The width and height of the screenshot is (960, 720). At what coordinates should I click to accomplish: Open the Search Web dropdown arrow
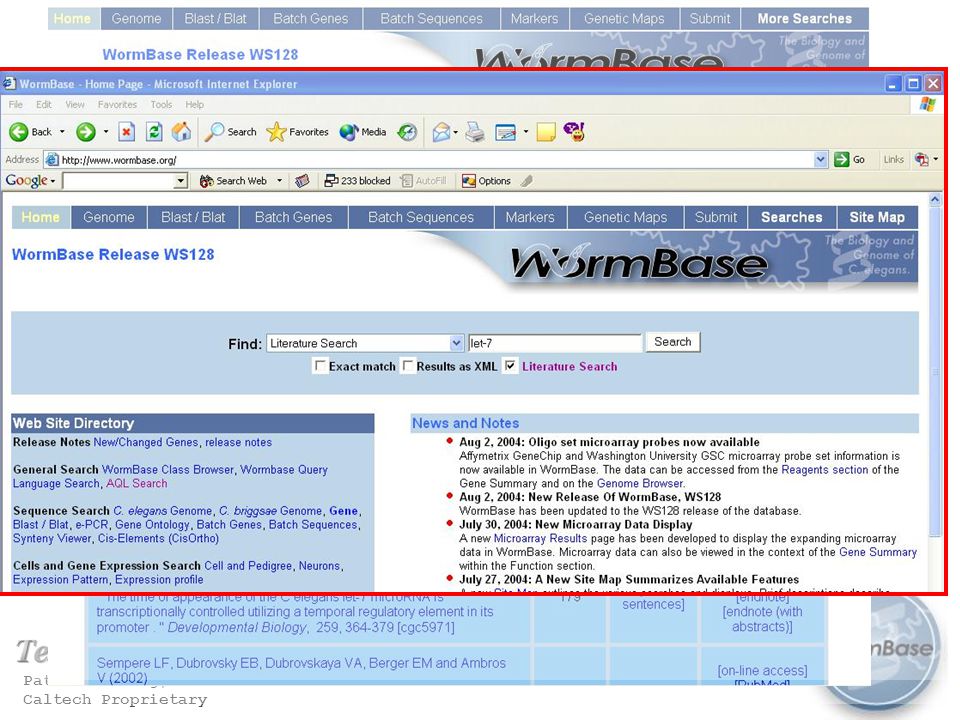pos(279,181)
